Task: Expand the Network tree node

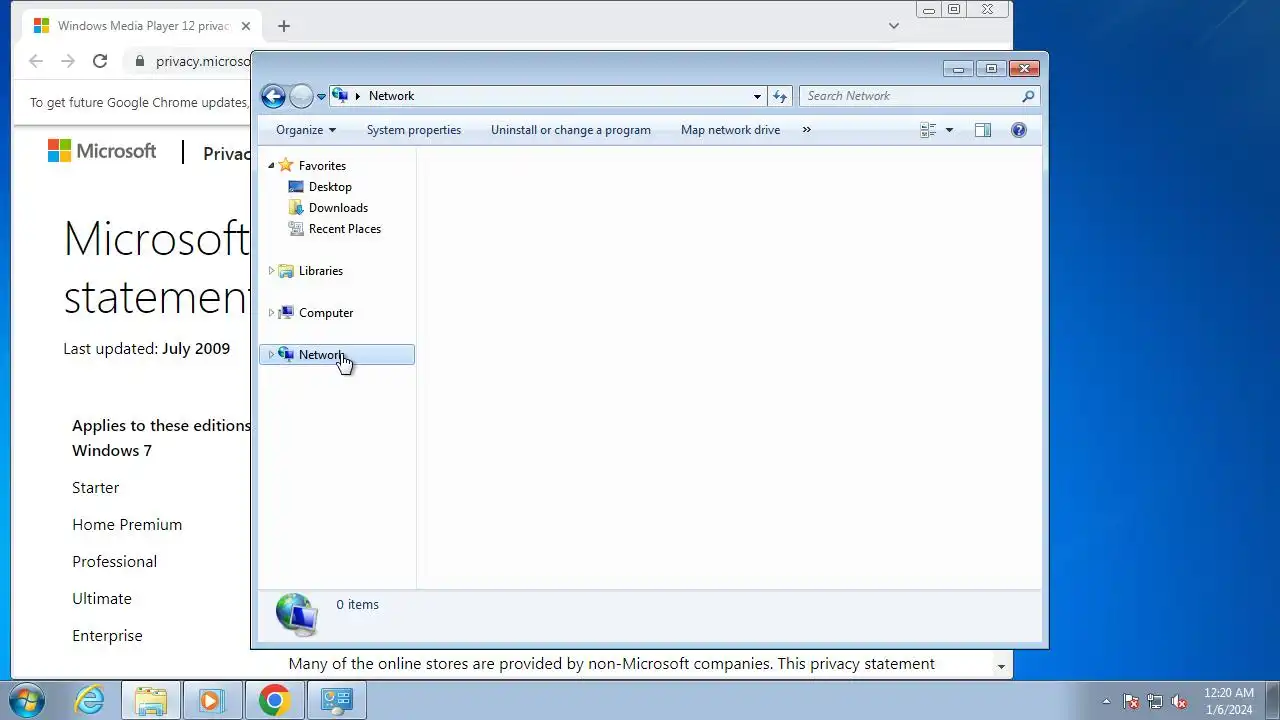Action: [271, 355]
